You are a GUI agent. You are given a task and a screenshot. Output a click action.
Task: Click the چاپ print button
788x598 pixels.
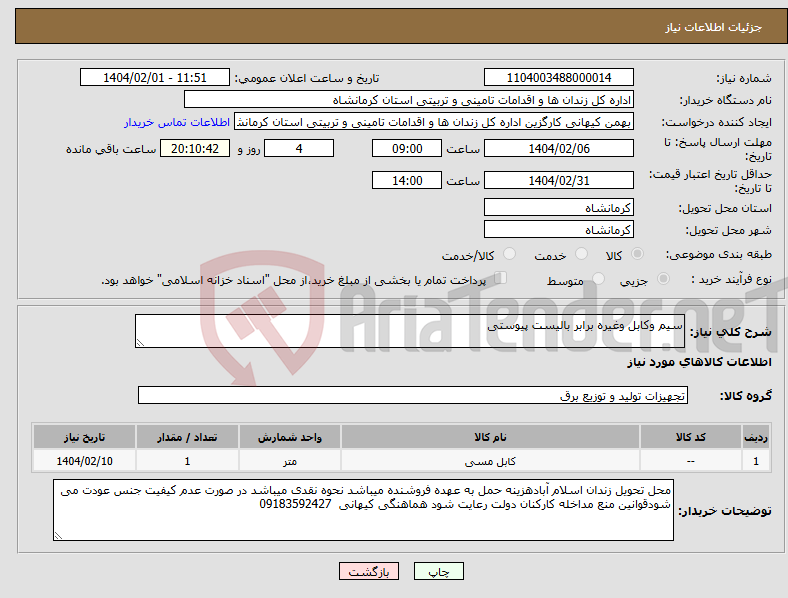coord(438,571)
